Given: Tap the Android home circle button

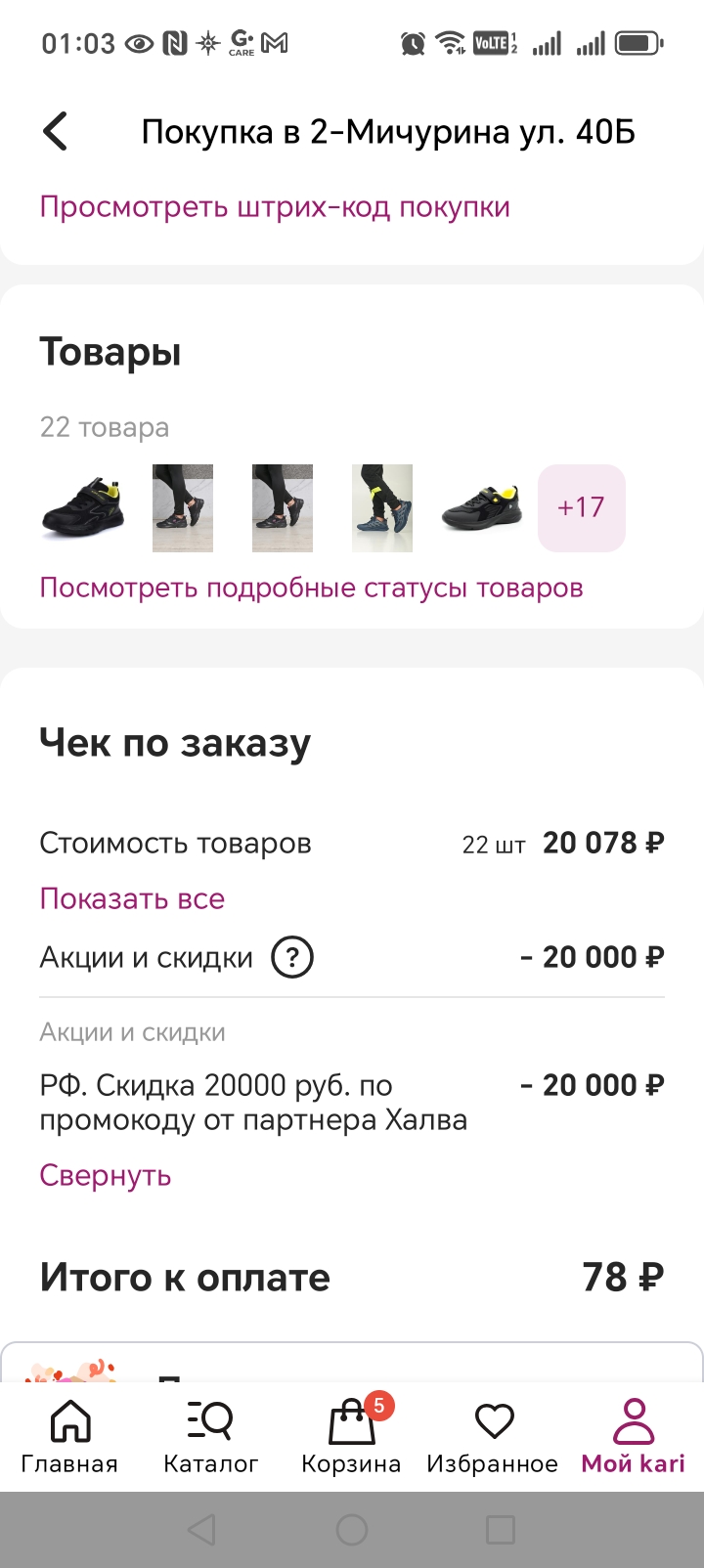Looking at the screenshot, I should coord(352,1530).
